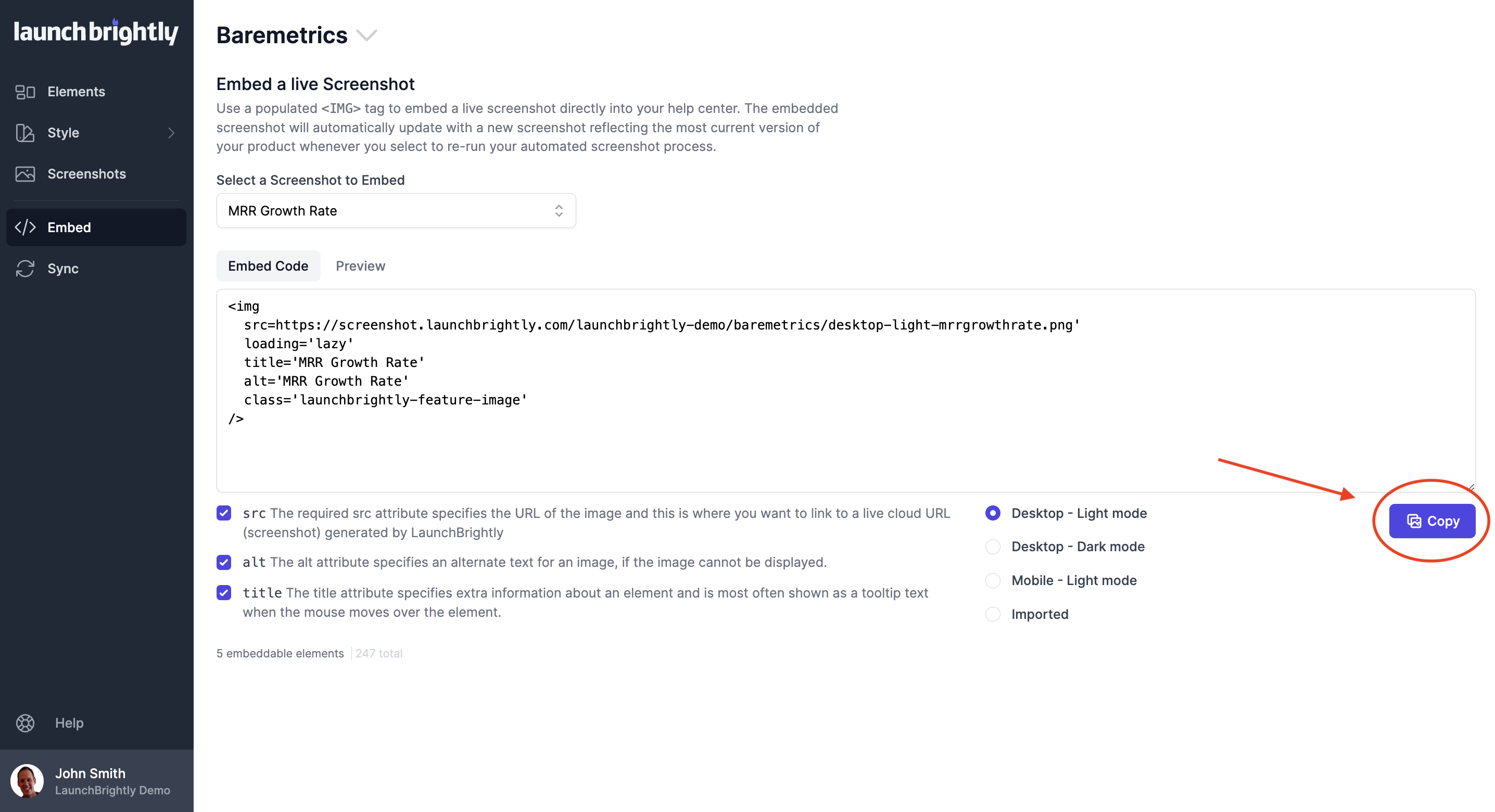Viewport: 1495px width, 812px height.
Task: Select the Embed Code tab
Action: pos(268,266)
